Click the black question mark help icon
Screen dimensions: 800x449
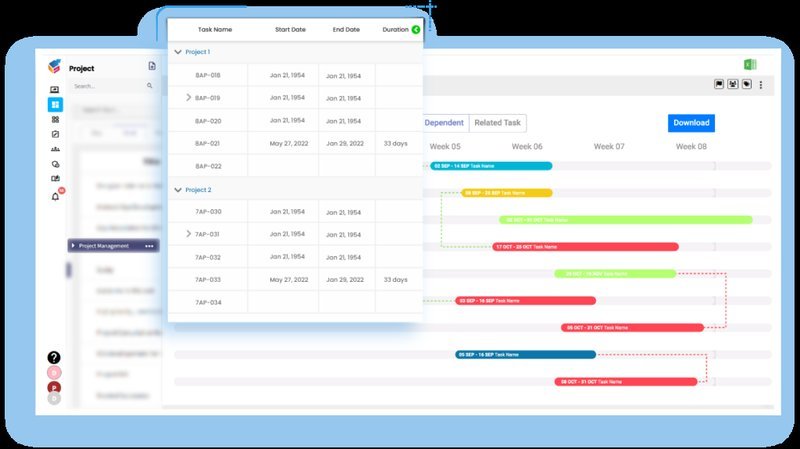(54, 358)
